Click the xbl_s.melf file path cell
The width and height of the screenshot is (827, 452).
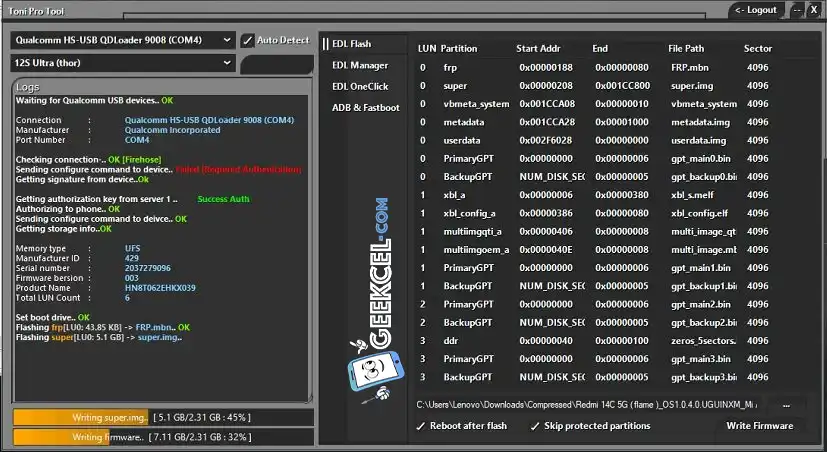click(693, 195)
